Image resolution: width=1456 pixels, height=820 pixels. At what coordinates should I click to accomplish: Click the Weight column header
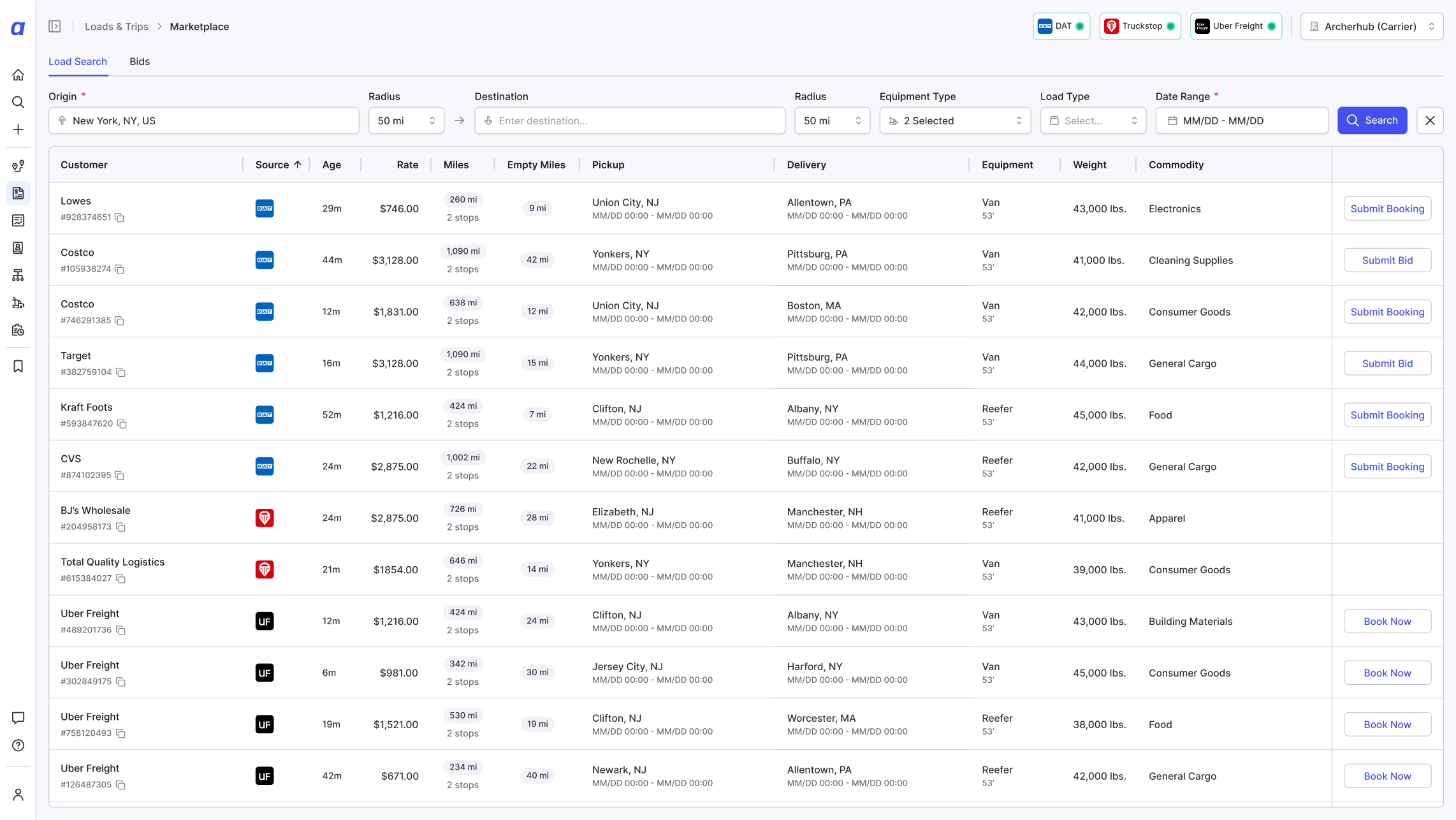1089,165
